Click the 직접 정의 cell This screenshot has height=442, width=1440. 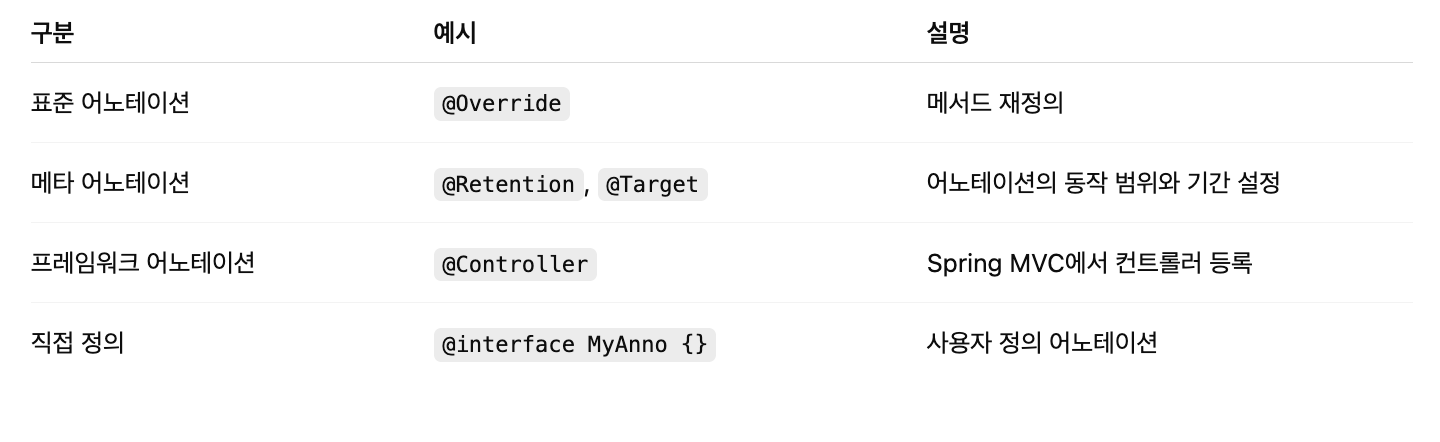(x=77, y=343)
